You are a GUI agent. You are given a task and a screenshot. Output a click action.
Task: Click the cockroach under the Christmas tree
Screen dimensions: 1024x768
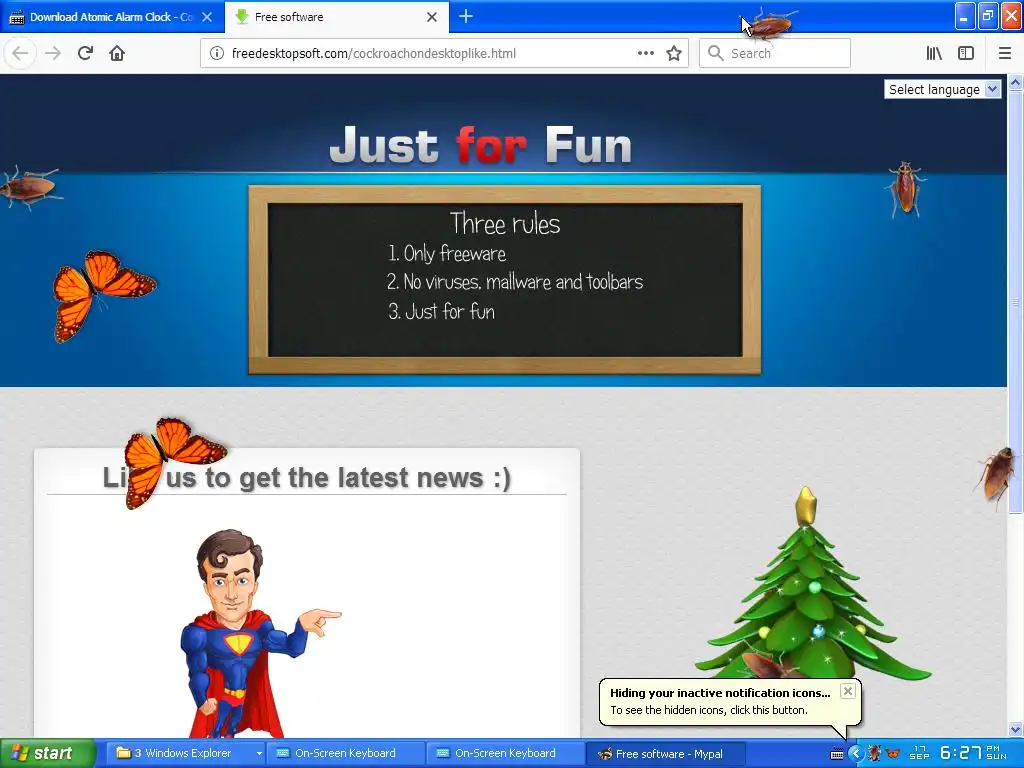[x=769, y=663]
